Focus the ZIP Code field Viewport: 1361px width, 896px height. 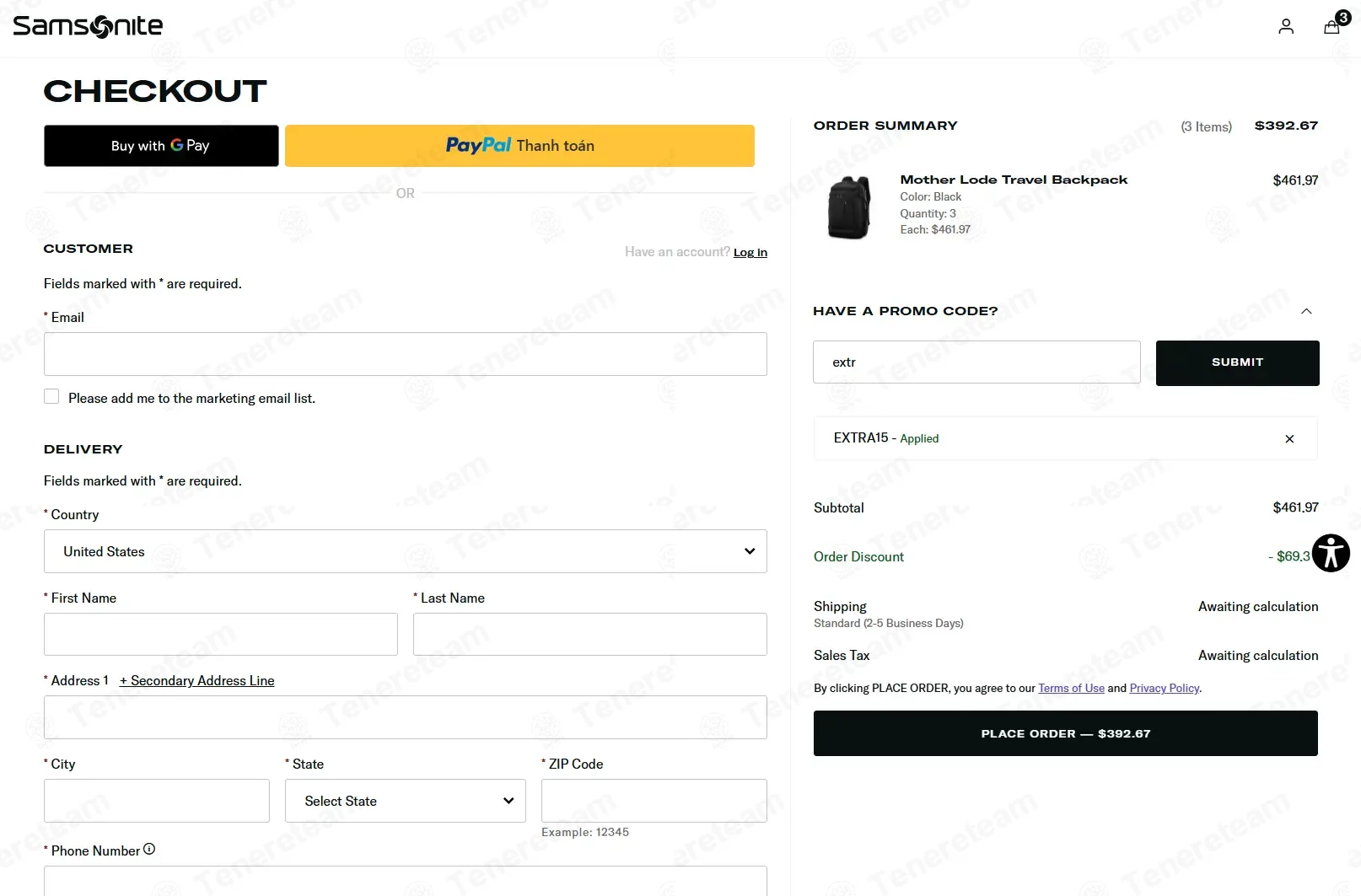654,801
